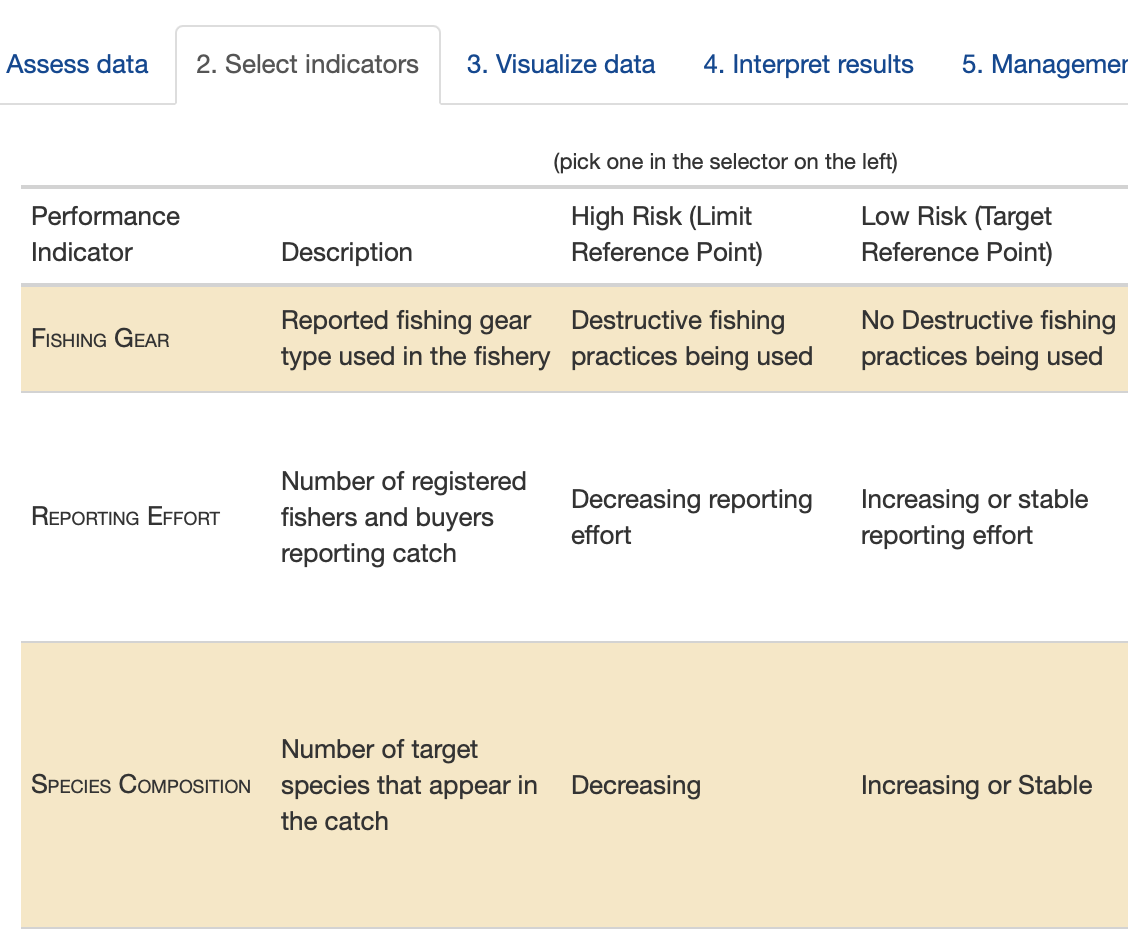Click the Decreasing cell for Species Composition
The image size is (1128, 944).
click(635, 785)
